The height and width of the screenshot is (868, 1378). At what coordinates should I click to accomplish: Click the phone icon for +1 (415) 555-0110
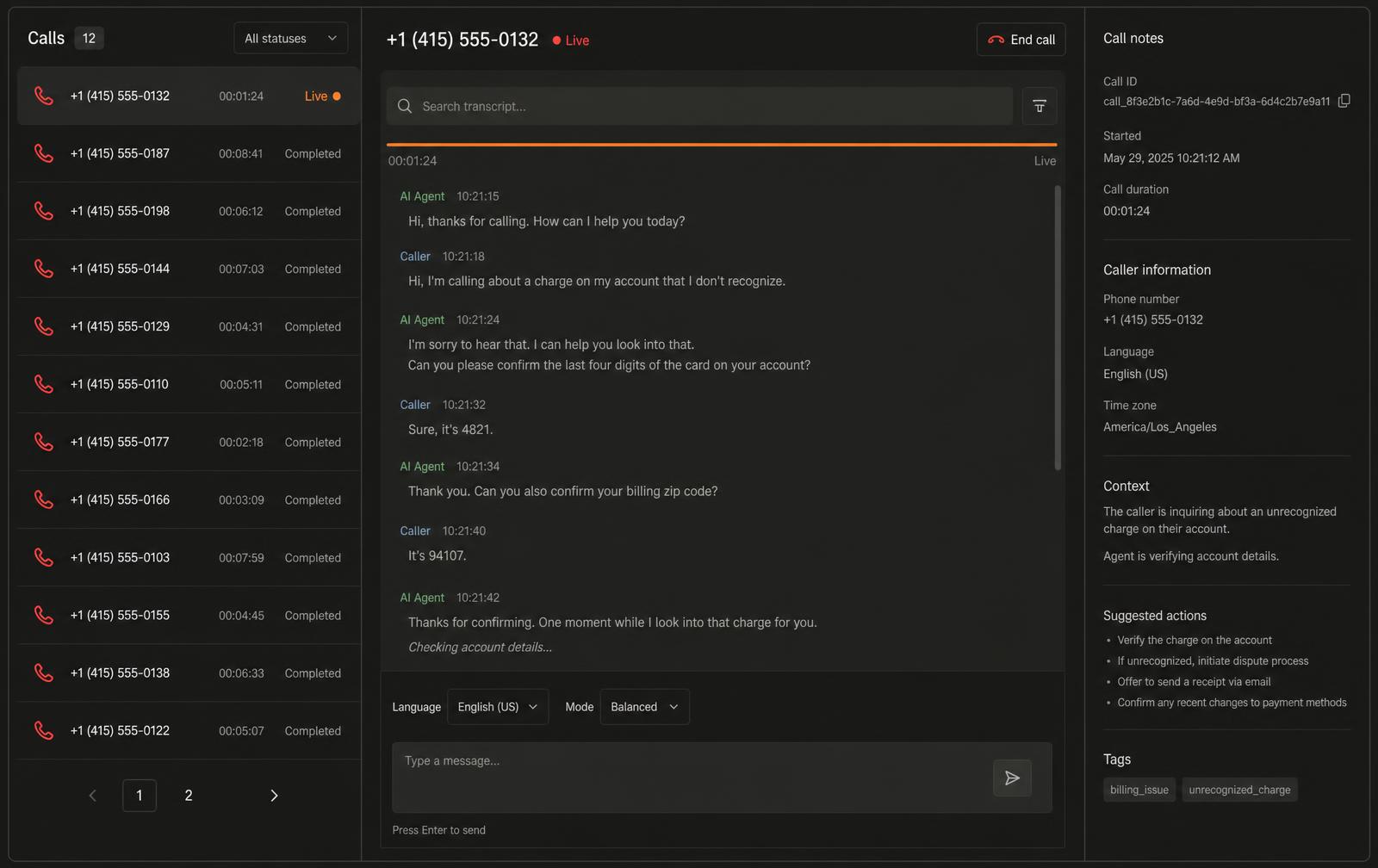point(43,384)
